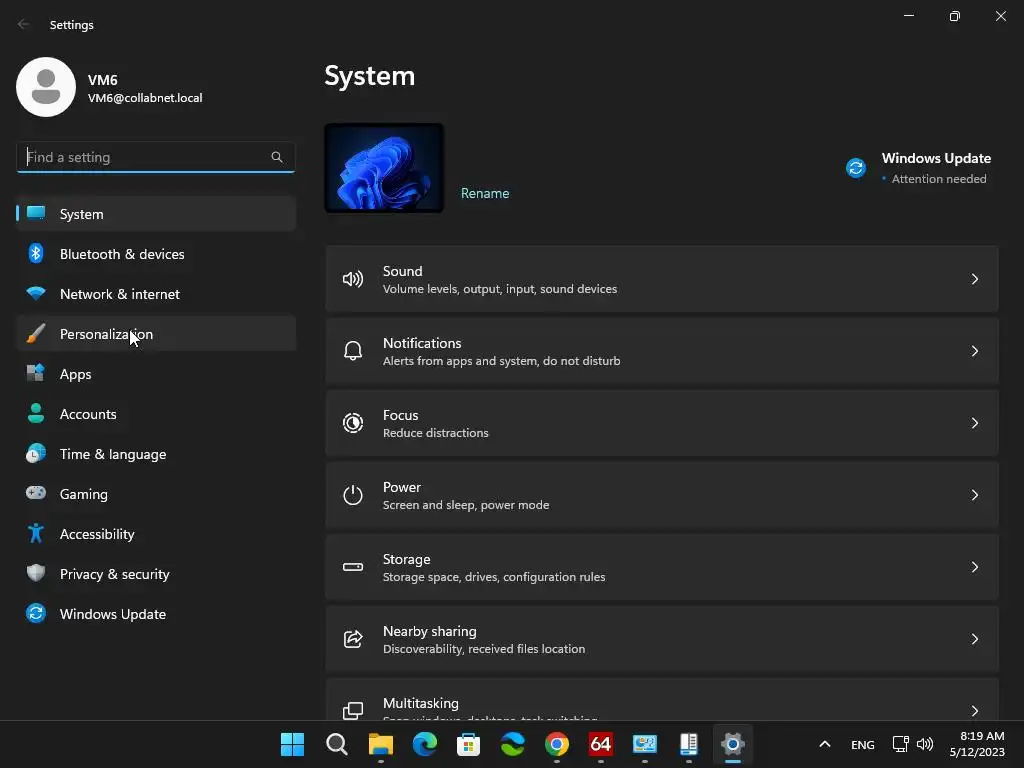Viewport: 1024px width, 768px height.
Task: Click the Focus icon
Action: click(x=353, y=423)
